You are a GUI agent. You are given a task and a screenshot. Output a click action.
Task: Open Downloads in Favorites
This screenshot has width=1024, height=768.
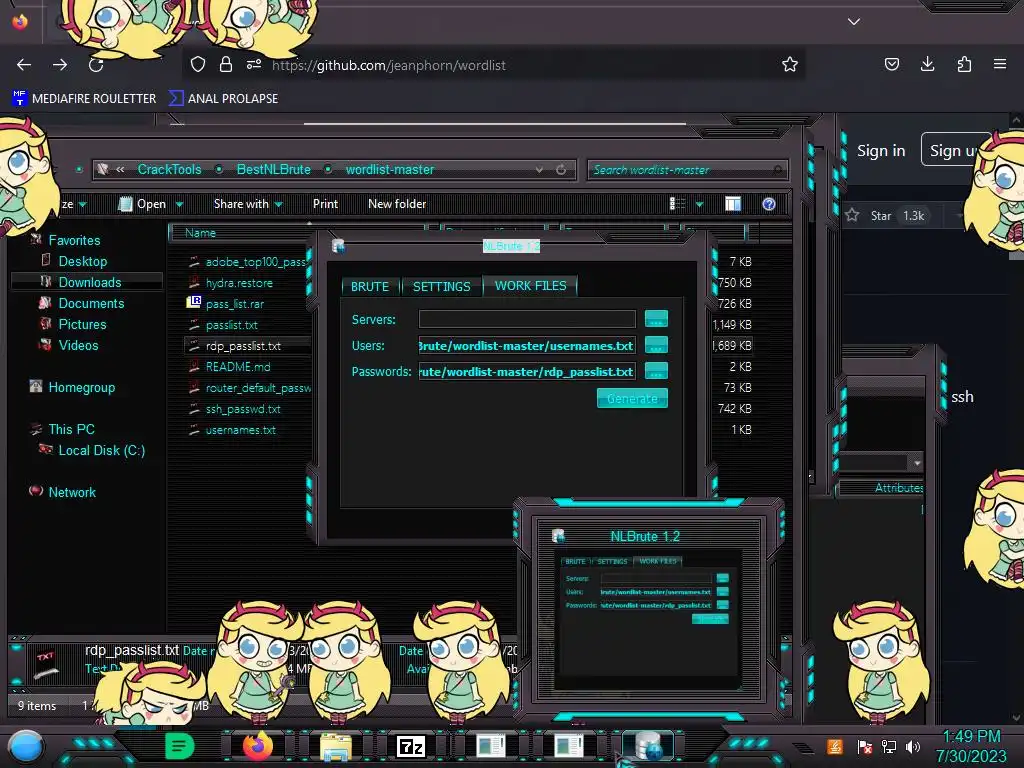tap(90, 282)
